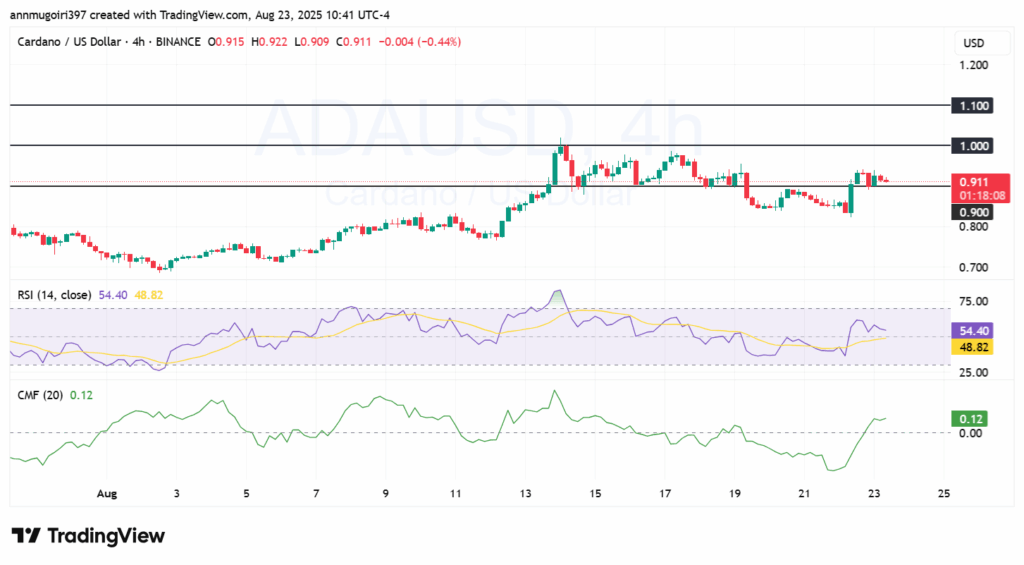Click the date 3 on the time axis

point(176,494)
